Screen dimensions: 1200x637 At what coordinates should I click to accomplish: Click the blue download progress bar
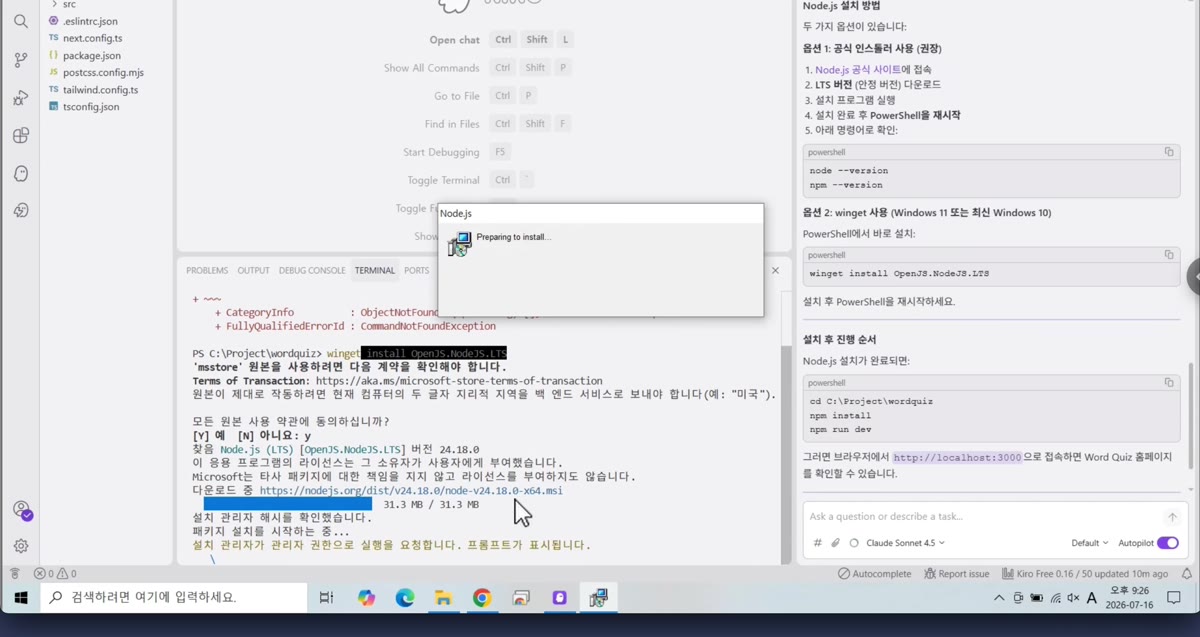pos(288,504)
